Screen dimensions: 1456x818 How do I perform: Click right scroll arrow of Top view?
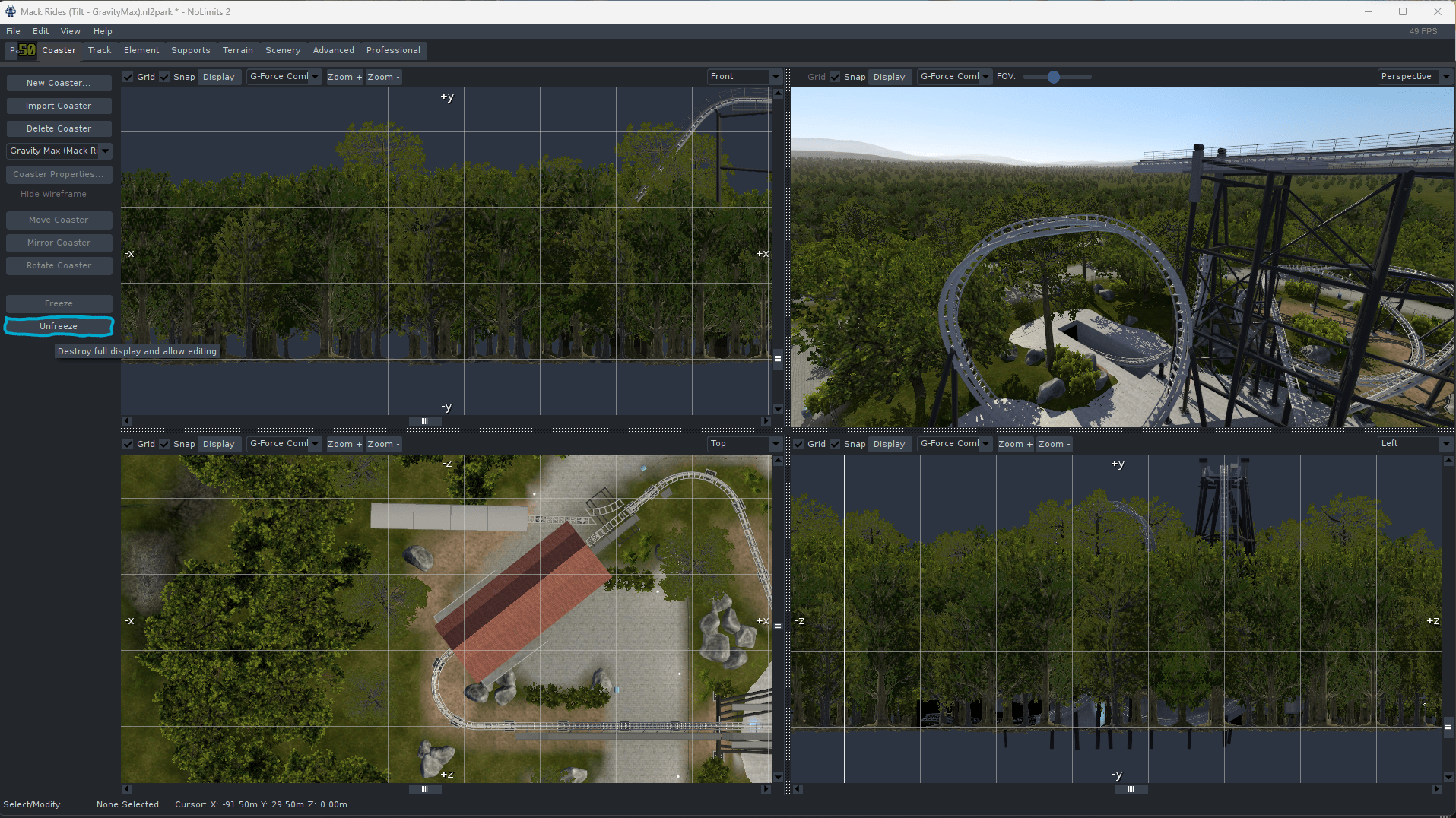pyautogui.click(x=766, y=789)
